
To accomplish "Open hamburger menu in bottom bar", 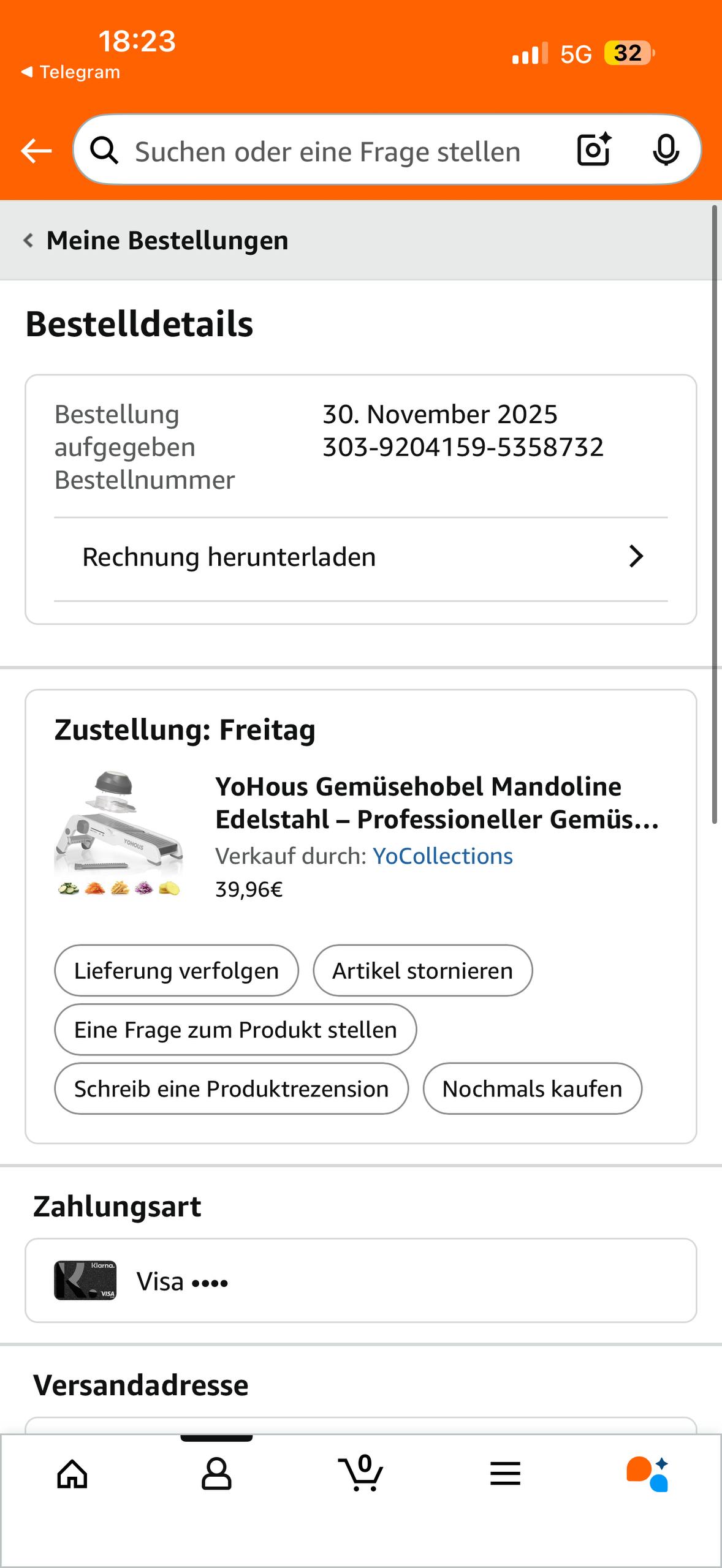I will 505,1473.
